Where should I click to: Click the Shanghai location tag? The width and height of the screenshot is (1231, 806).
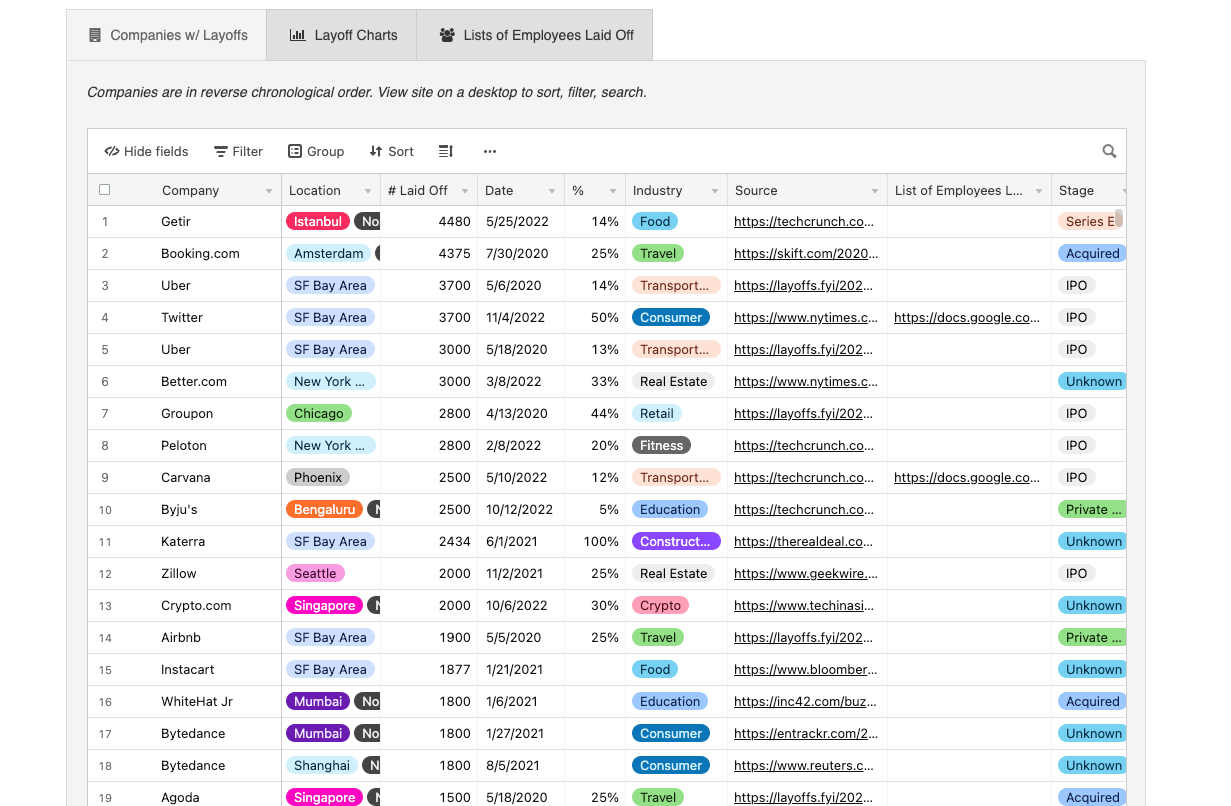322,766
